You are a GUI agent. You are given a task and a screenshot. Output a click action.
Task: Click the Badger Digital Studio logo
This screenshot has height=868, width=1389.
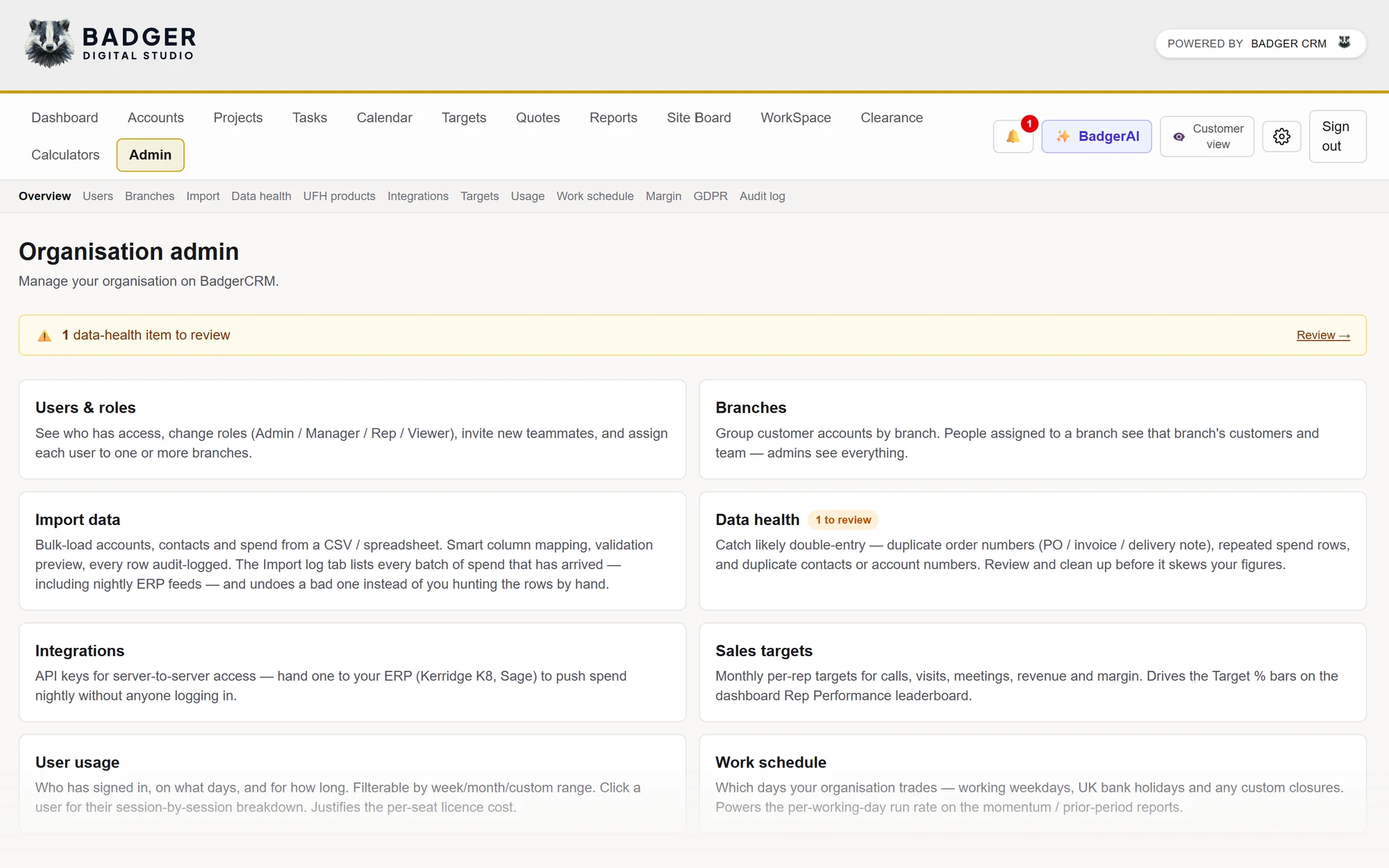(110, 44)
